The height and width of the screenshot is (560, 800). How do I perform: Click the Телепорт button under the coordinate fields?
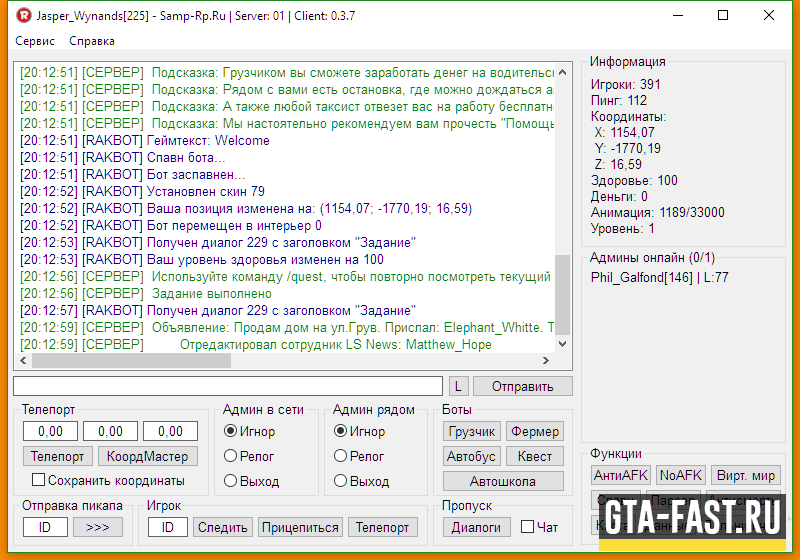point(58,456)
